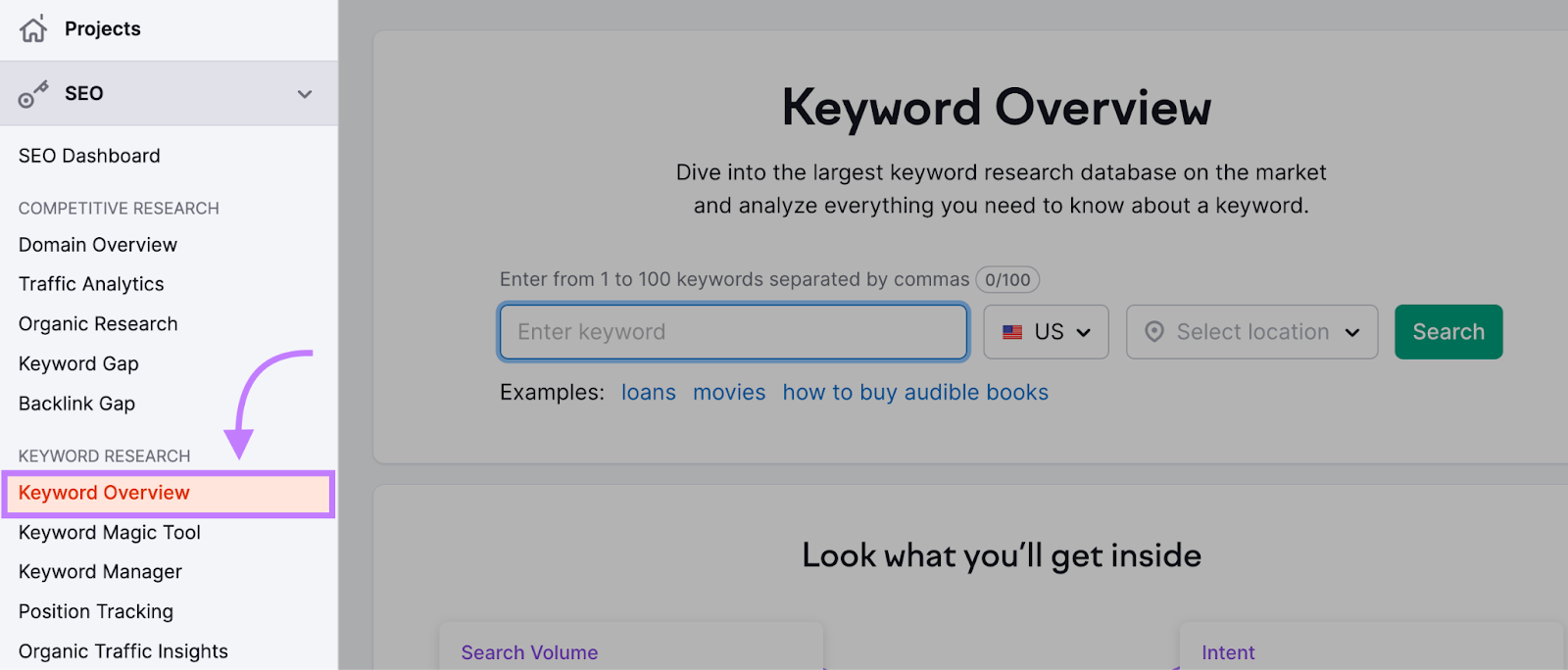
Task: Launch the Keyword Magic Tool
Action: point(110,533)
